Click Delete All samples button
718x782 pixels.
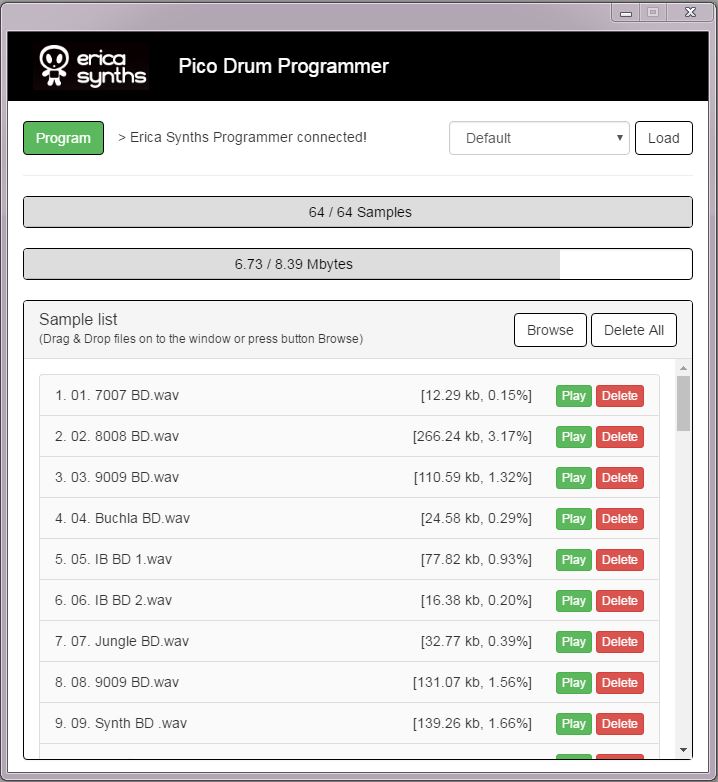[x=634, y=330]
